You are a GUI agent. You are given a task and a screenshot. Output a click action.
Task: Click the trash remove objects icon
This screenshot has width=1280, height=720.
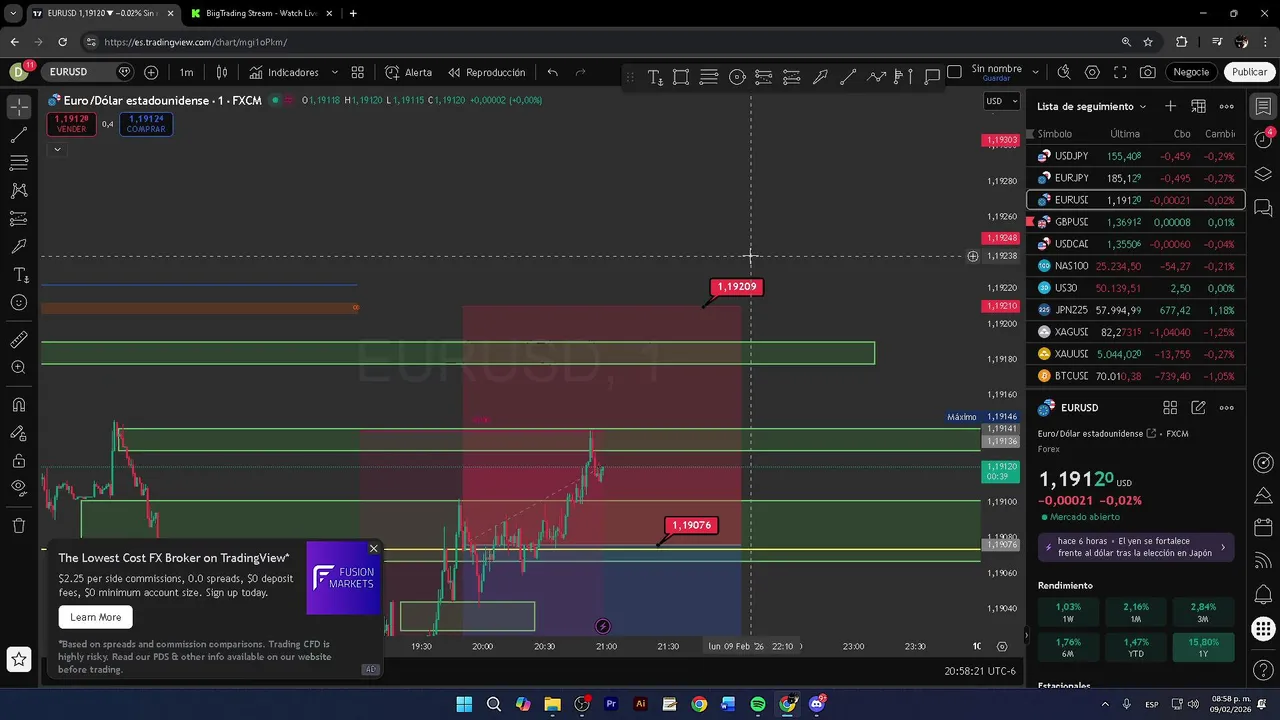coord(19,525)
